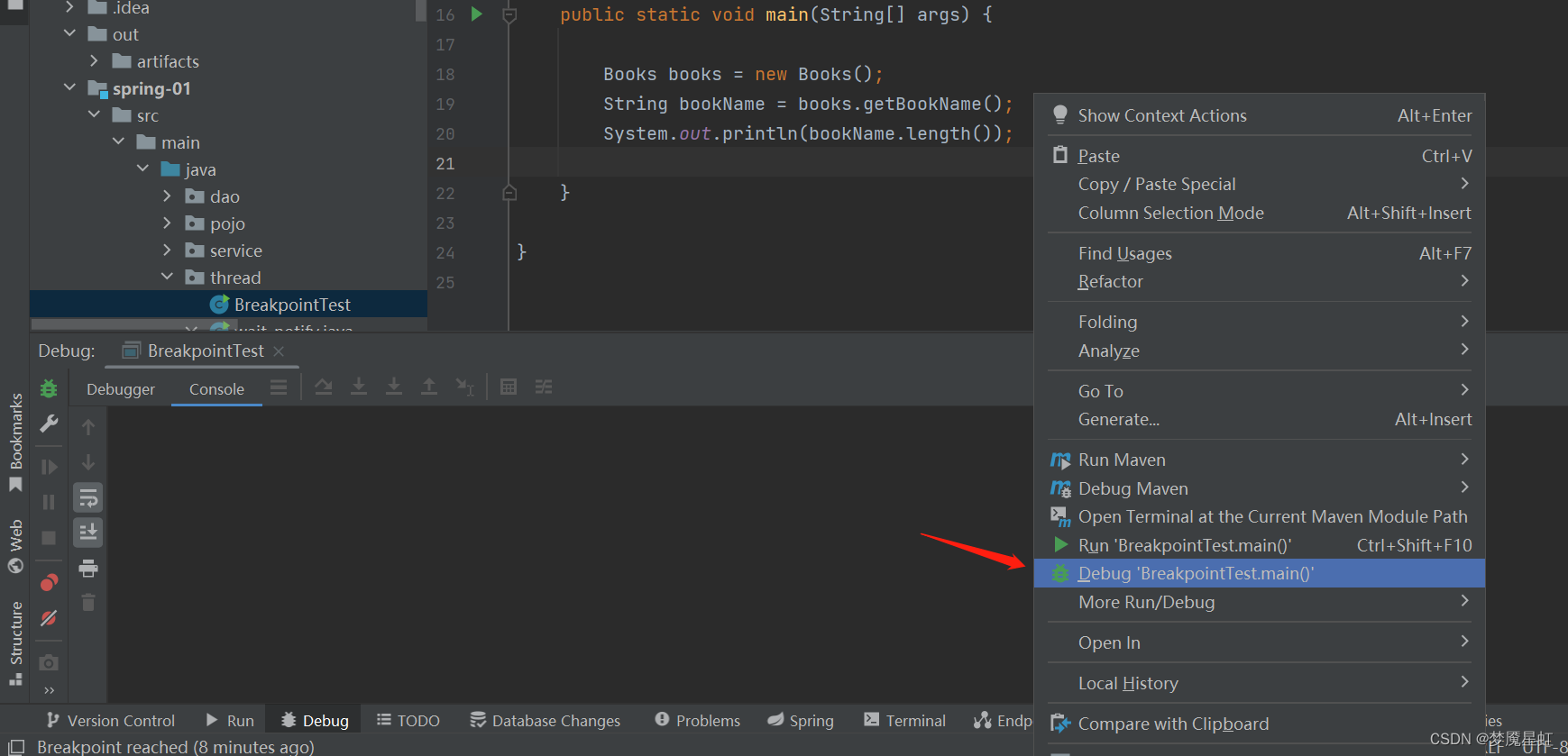Open the Terminal tool window
Image resolution: width=1568 pixels, height=756 pixels.
pos(904,721)
